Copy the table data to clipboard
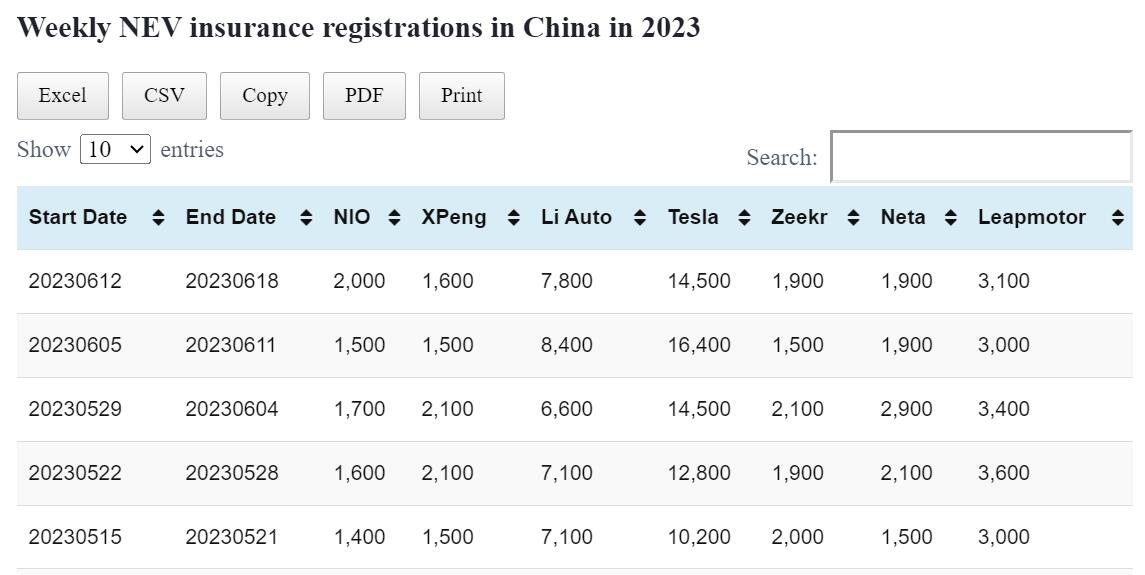The width and height of the screenshot is (1145, 575). tap(265, 96)
